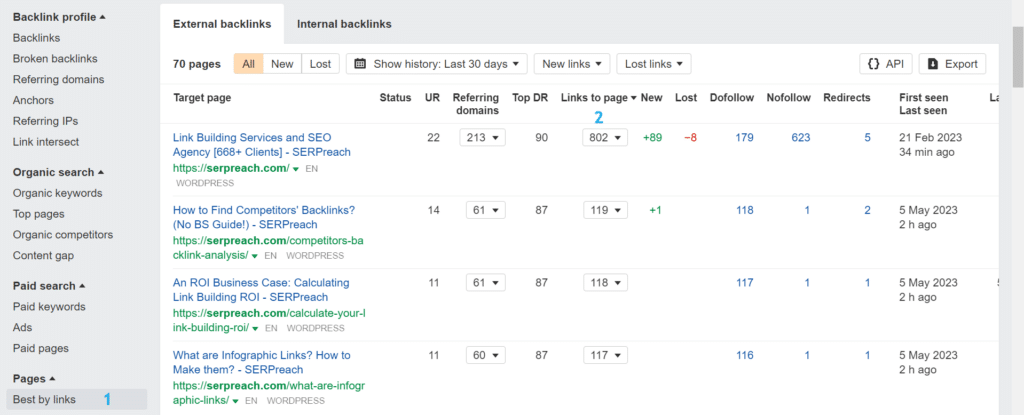Open Referring IPs report
Screen dimensions: 1024x415
[x=45, y=122]
